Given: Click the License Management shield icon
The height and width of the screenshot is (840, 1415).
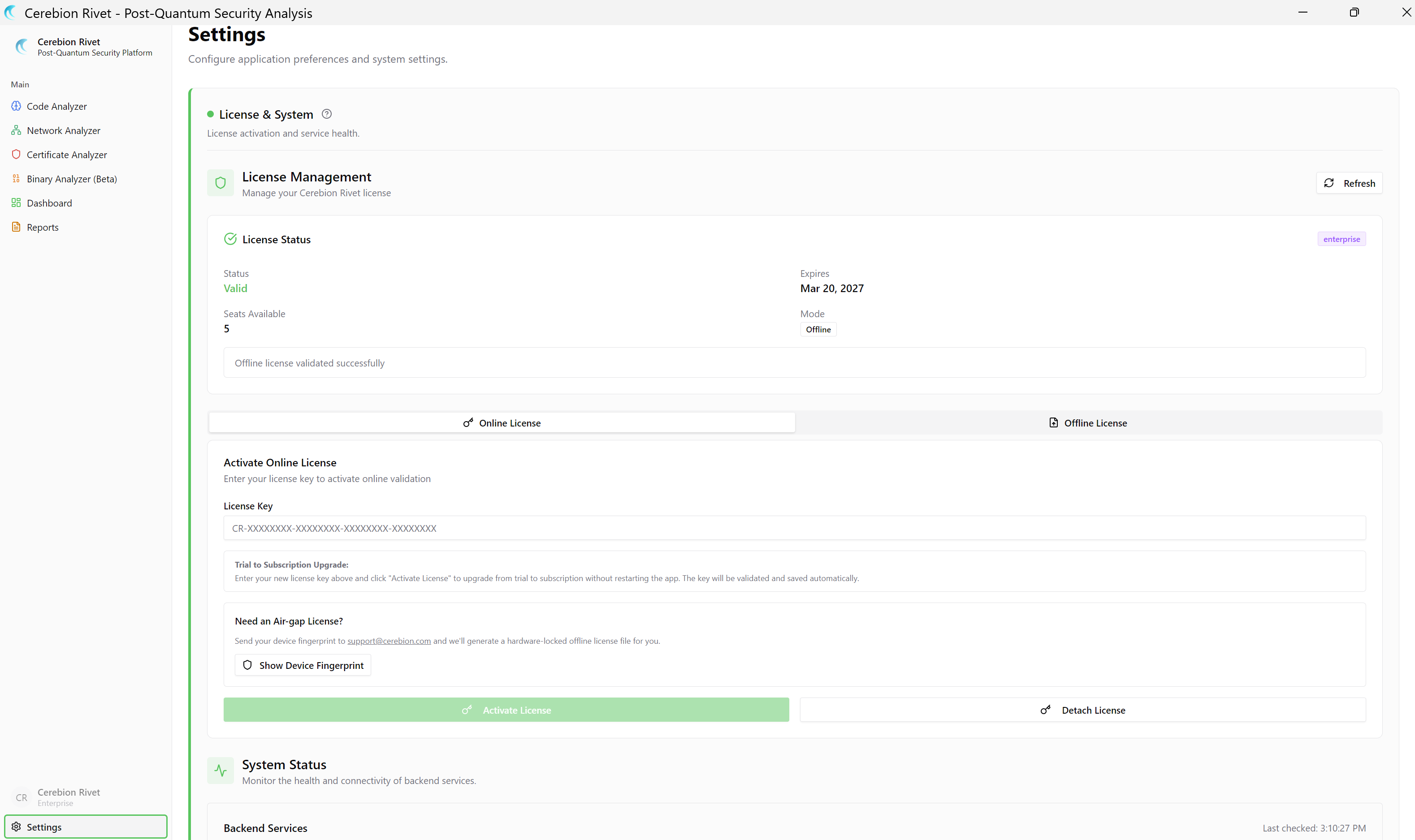Looking at the screenshot, I should [220, 183].
